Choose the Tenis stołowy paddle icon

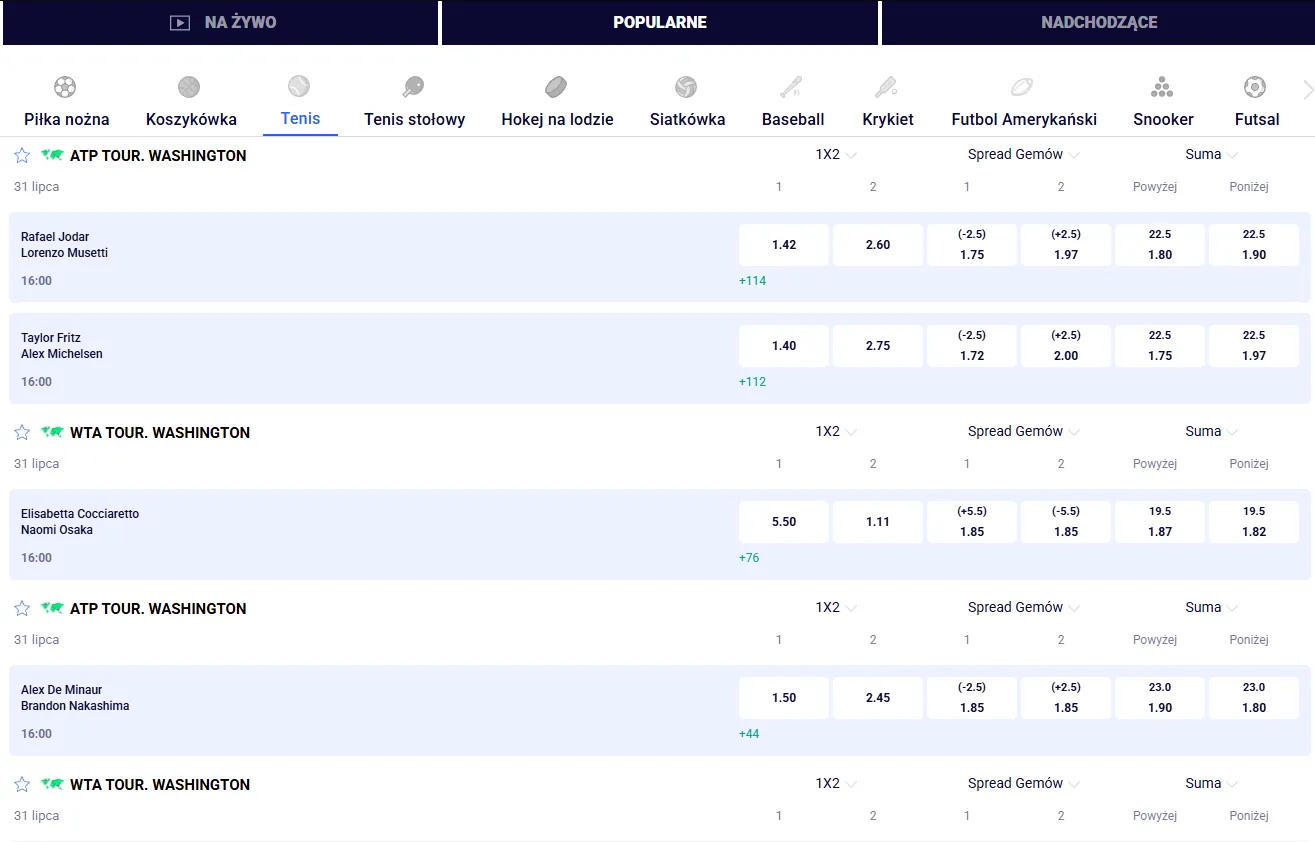(413, 87)
